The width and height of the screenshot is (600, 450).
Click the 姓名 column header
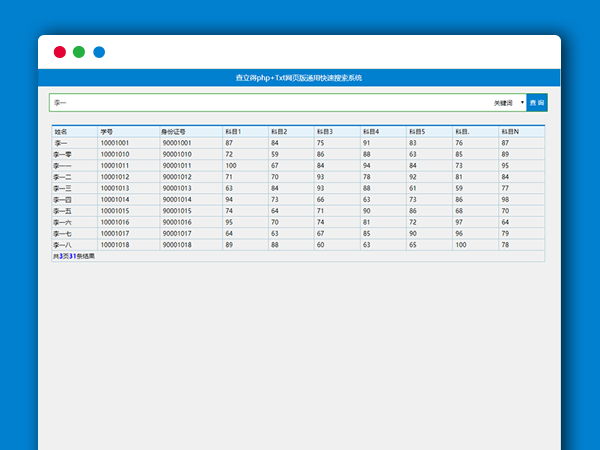61,131
